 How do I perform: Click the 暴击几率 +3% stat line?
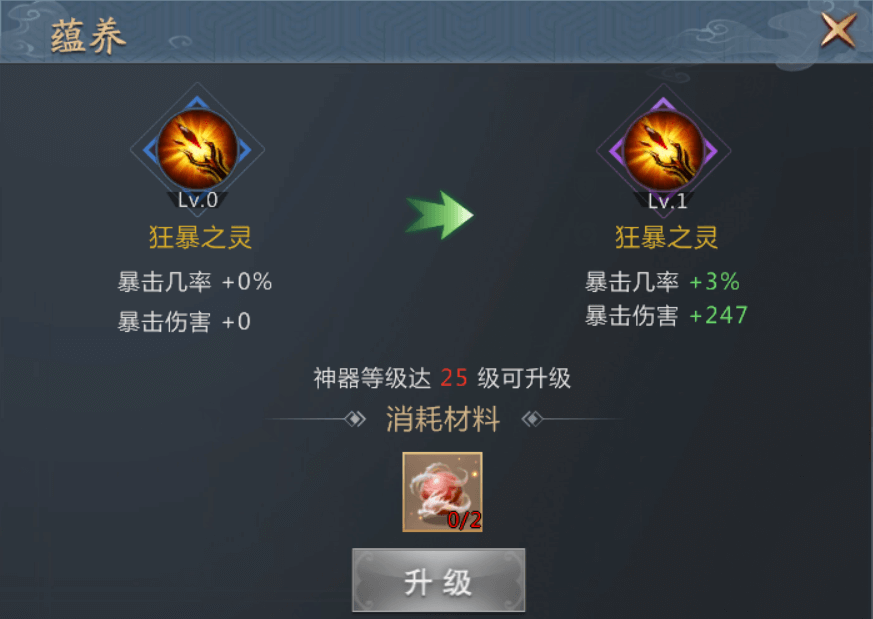click(x=662, y=282)
